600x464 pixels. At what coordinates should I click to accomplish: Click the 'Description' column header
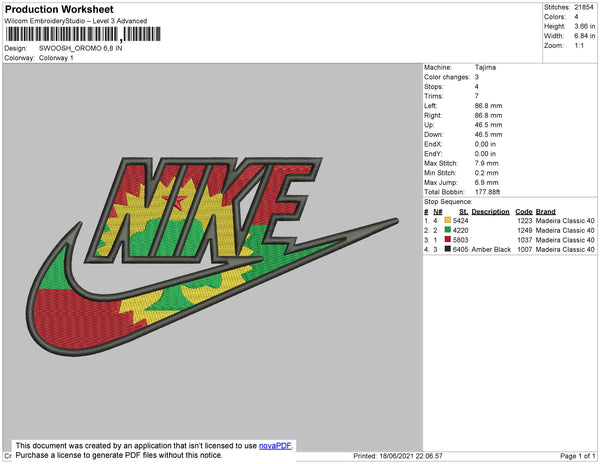(x=491, y=212)
